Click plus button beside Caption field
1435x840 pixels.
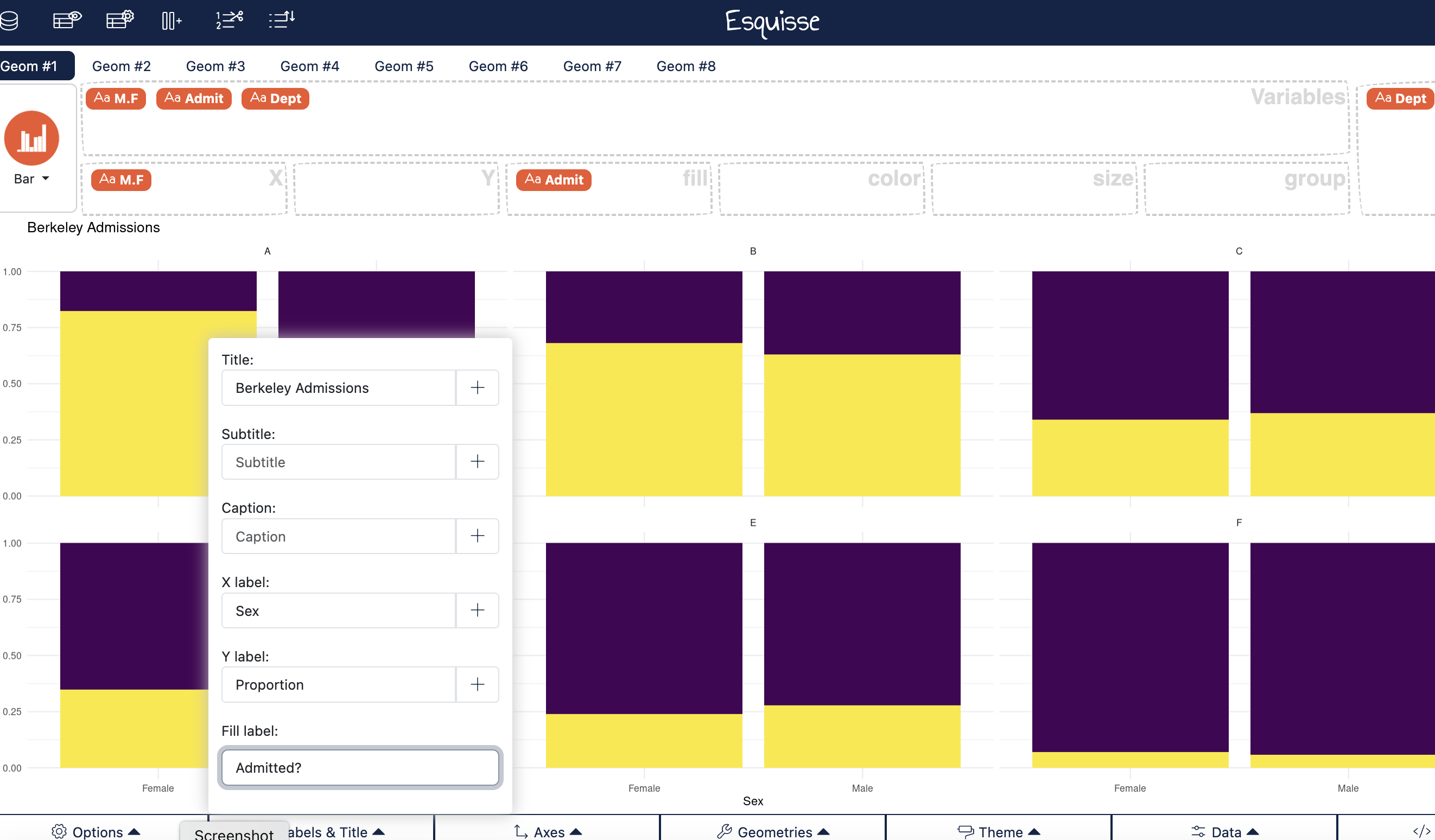pos(477,536)
